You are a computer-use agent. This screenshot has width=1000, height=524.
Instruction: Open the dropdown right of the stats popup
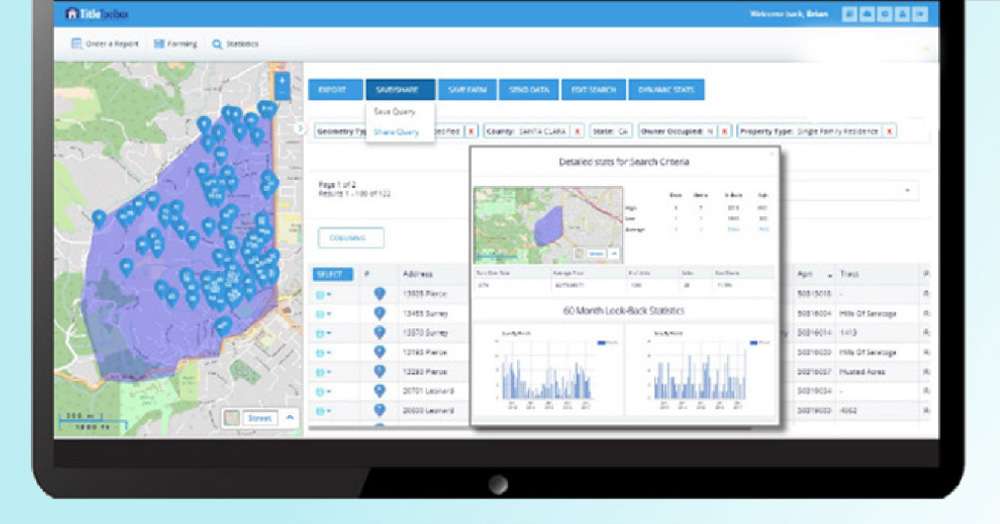click(908, 191)
